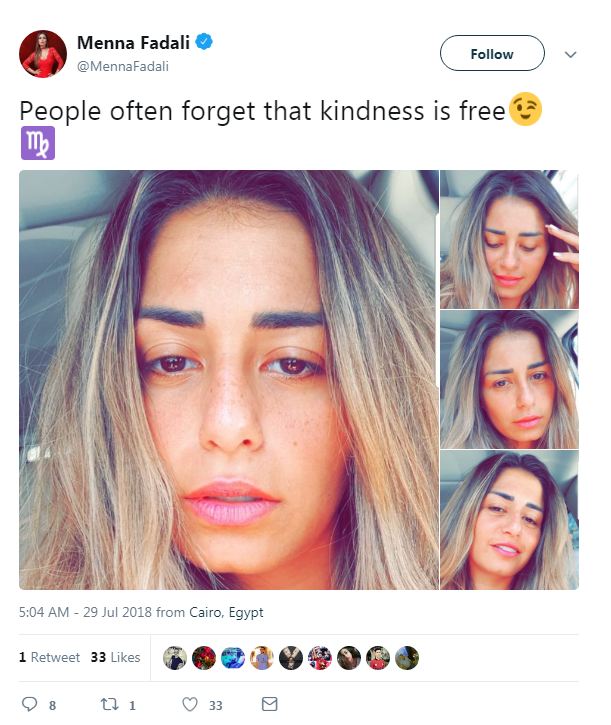Follow Menna Fadali

point(492,53)
